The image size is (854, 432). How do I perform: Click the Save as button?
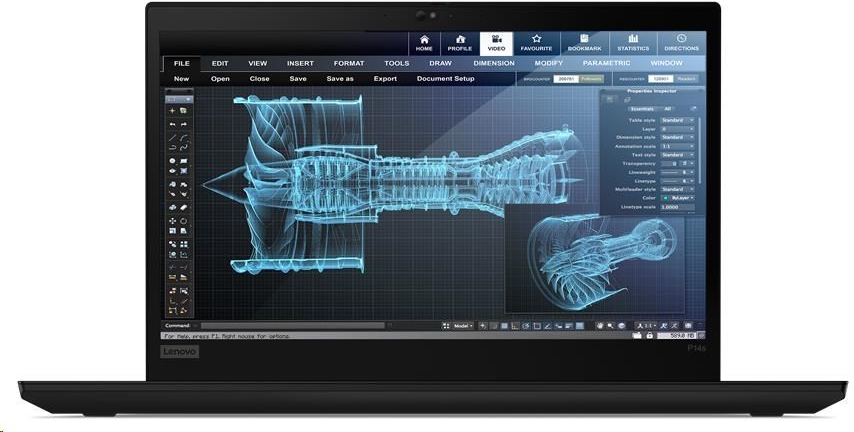(x=340, y=78)
